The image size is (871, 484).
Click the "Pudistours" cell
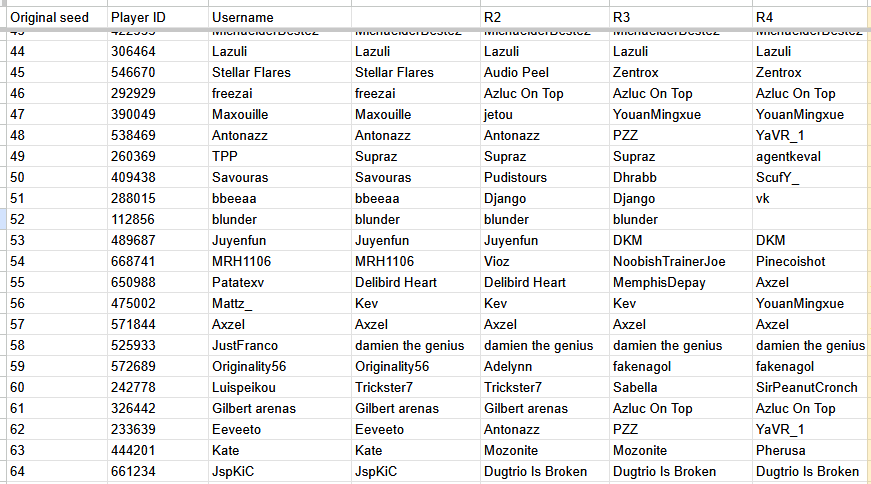coord(516,177)
